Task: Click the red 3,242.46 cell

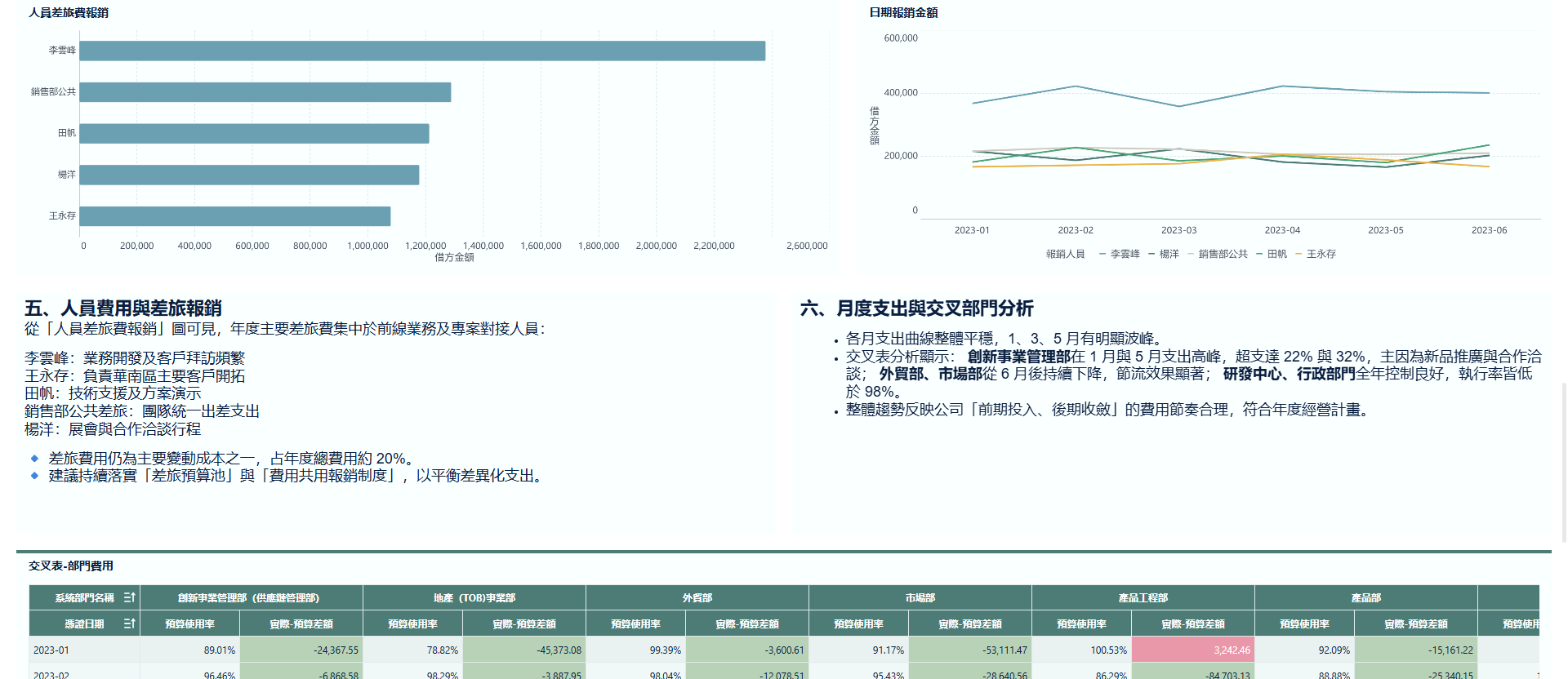Action: tap(1192, 650)
